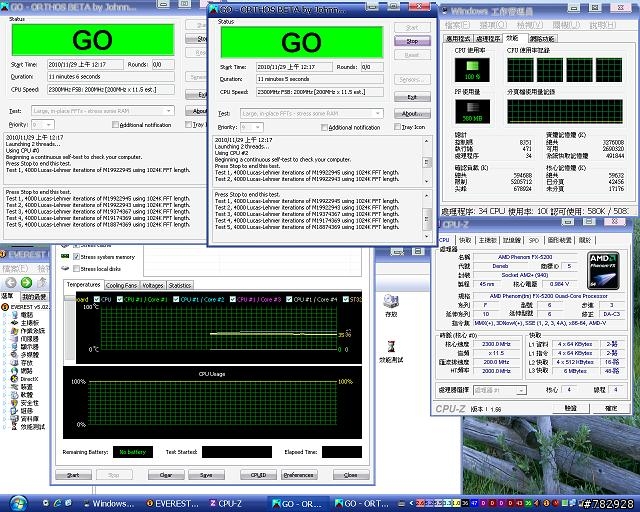Select 伺服器 server icon in EVEREST tree
Viewport: 640px width, 512px height.
[15, 339]
